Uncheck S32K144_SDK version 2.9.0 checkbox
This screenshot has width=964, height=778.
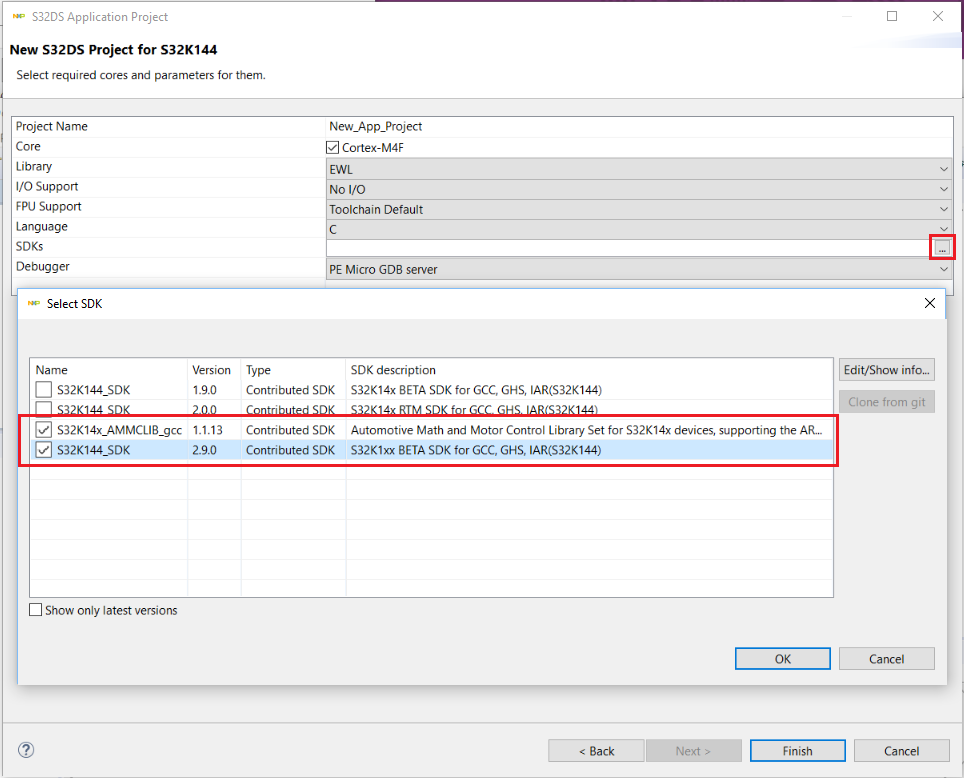(44, 450)
